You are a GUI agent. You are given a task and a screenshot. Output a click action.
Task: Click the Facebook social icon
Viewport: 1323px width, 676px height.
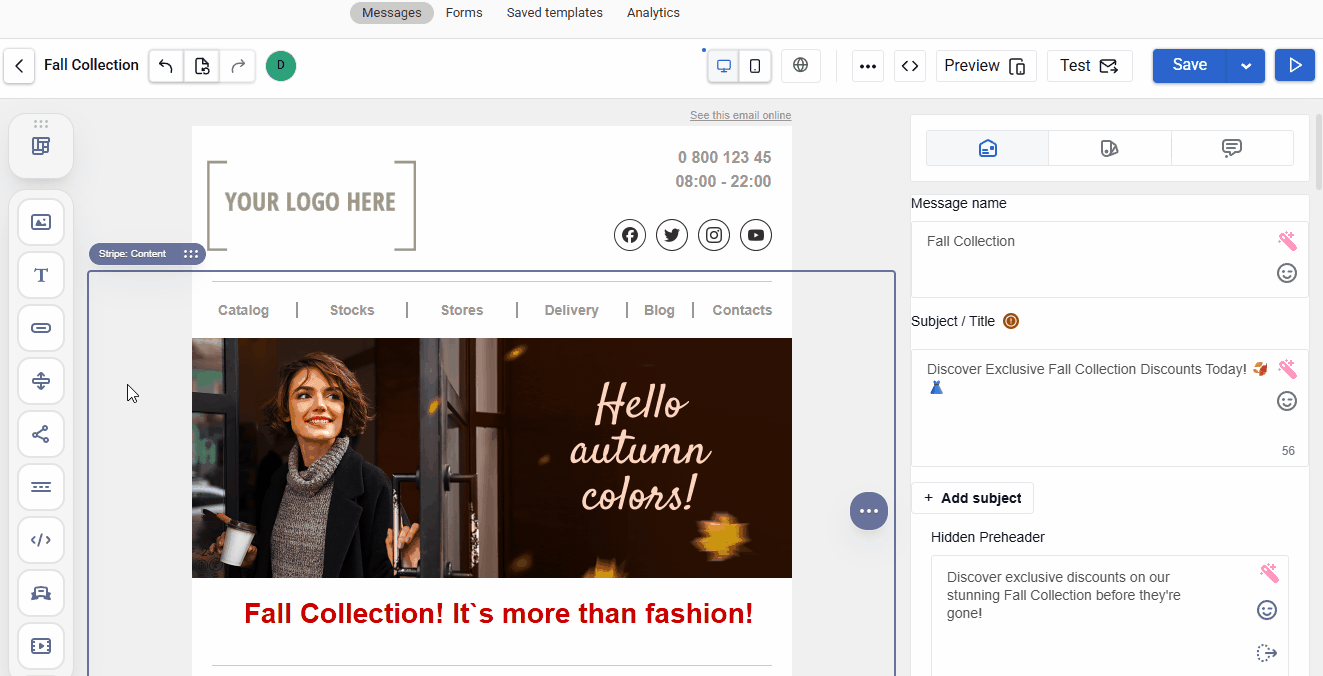point(630,235)
